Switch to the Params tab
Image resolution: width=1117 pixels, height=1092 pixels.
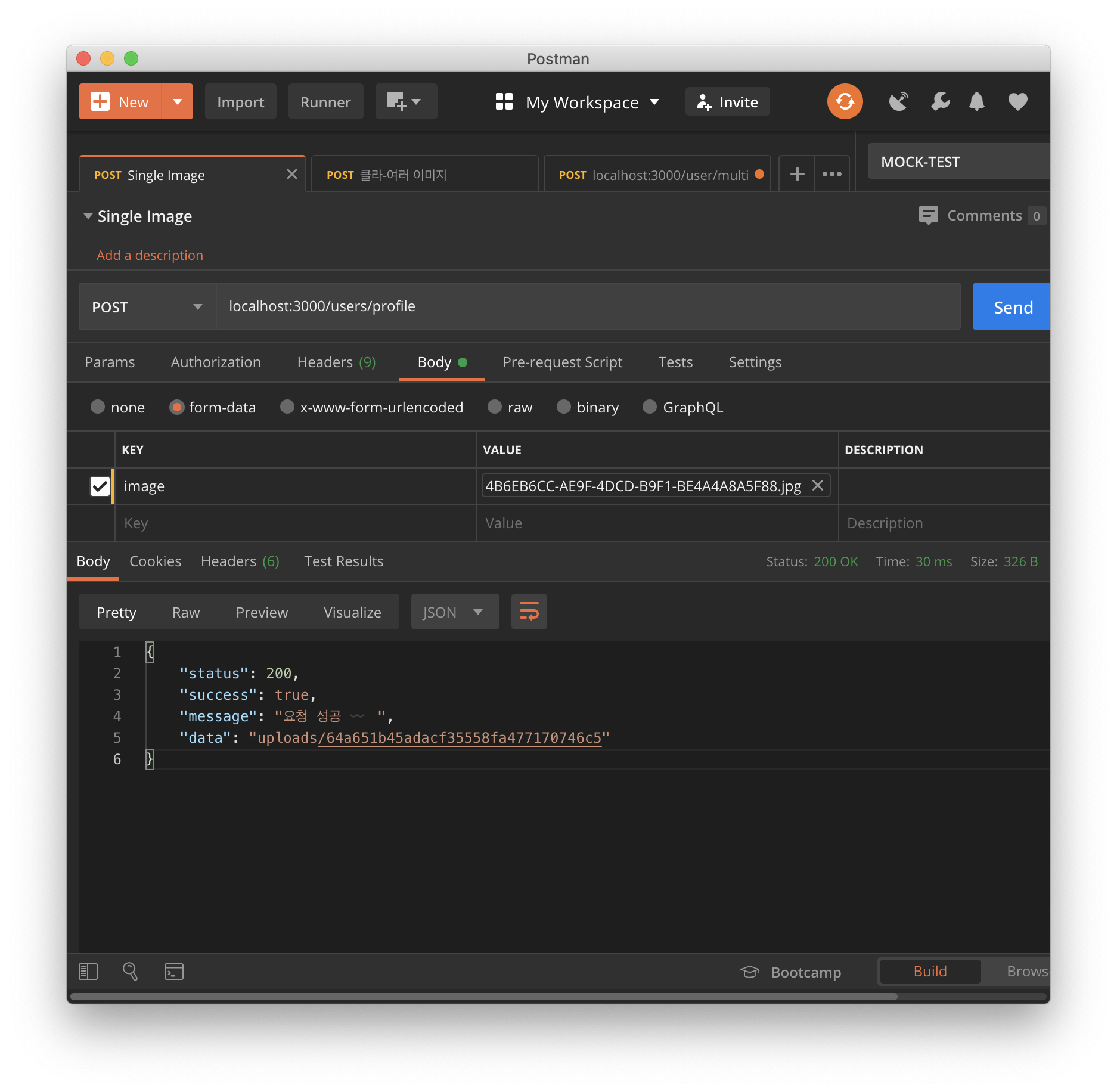(110, 362)
